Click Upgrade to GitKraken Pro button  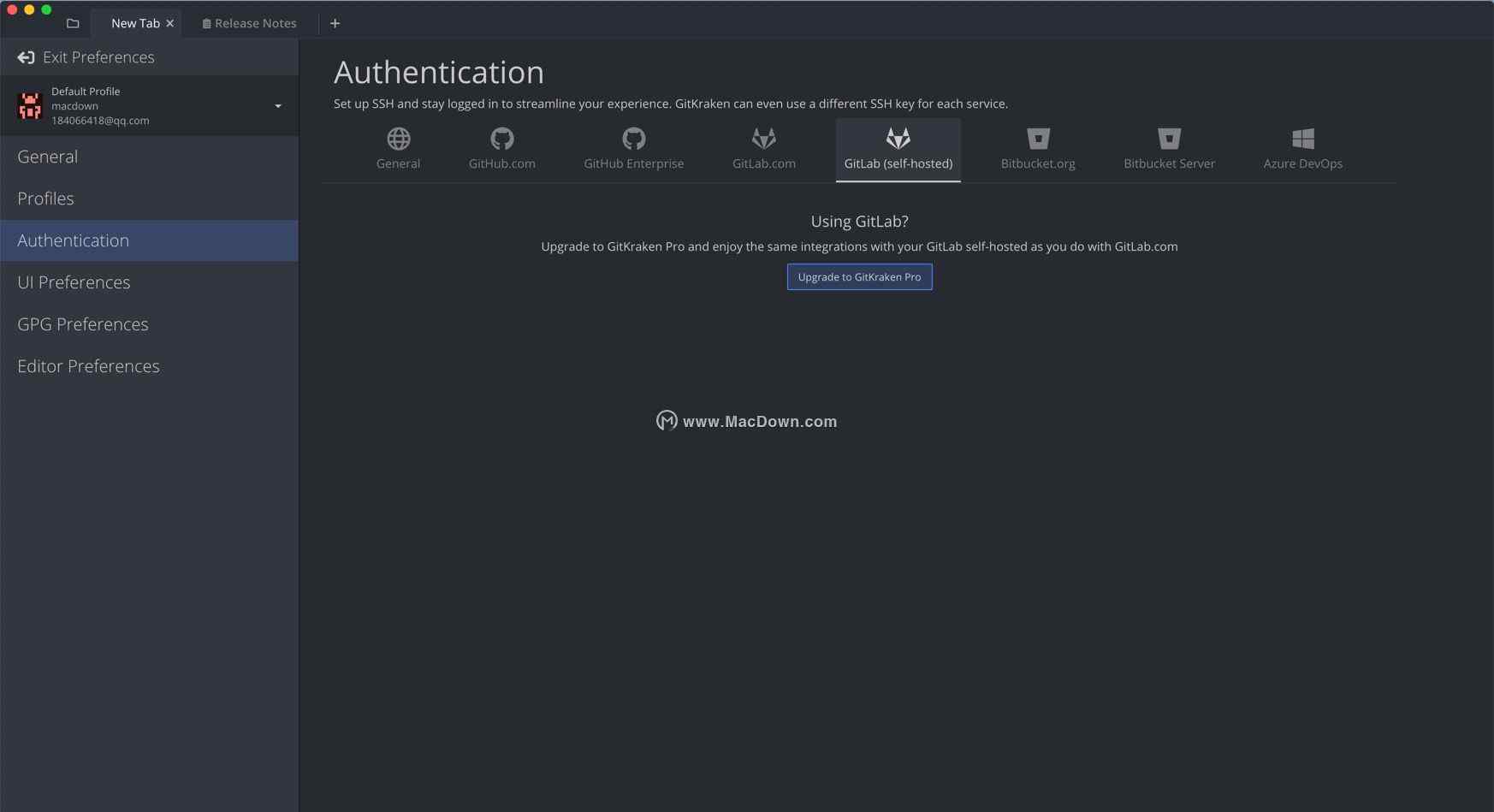(x=860, y=277)
